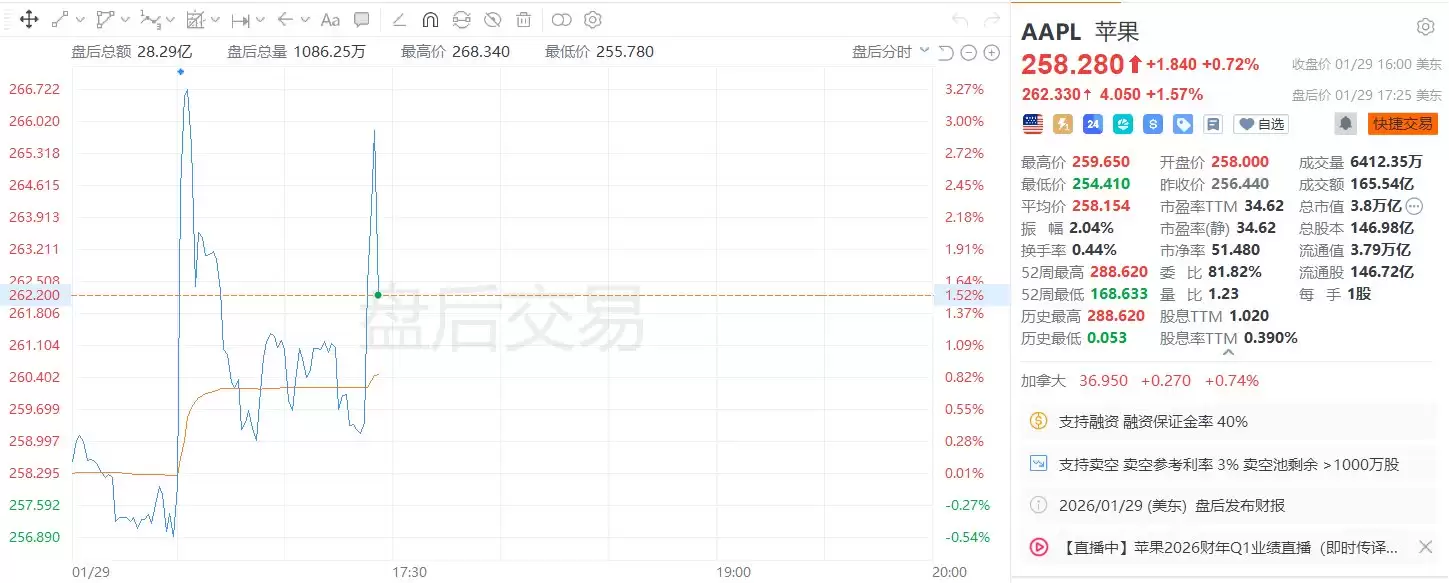Image resolution: width=1449 pixels, height=583 pixels.
Task: Click the Aa text annotation tool
Action: point(330,19)
